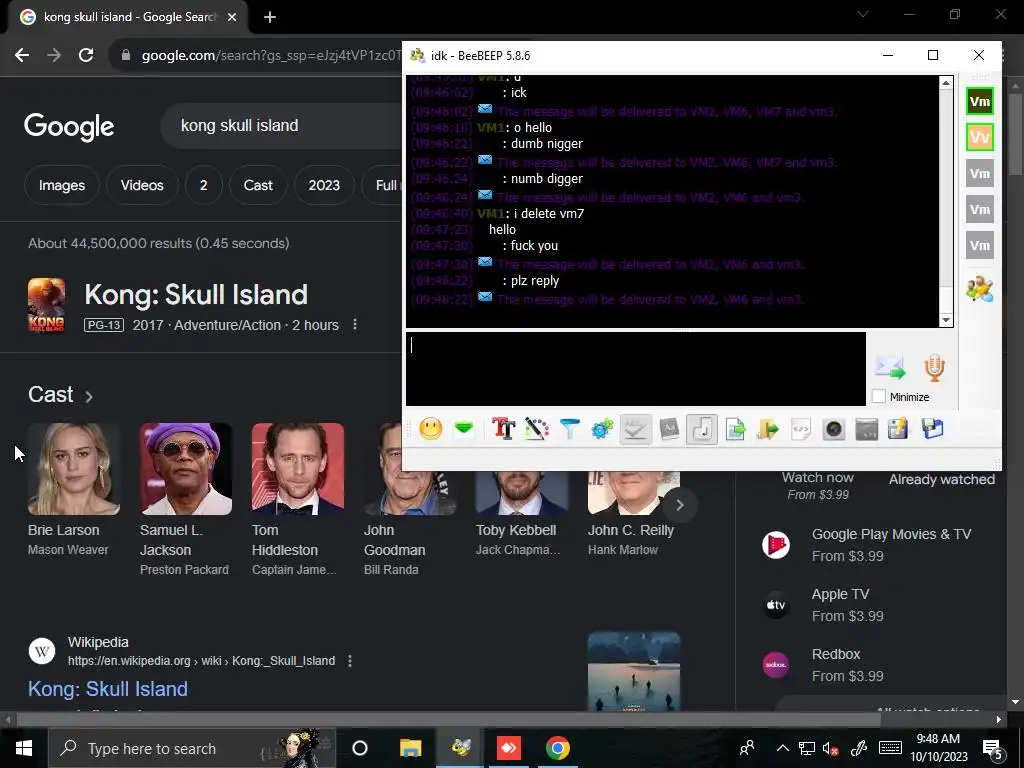Open Brie Larson cast photo
1024x768 pixels.
tap(74, 469)
